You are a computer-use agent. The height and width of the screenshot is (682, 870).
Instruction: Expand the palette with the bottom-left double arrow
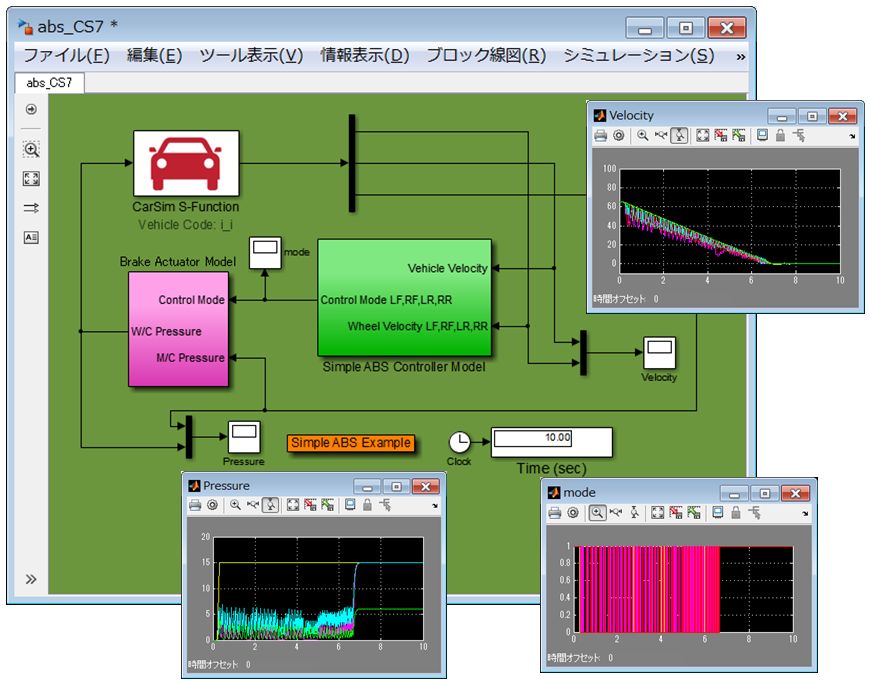coord(31,579)
